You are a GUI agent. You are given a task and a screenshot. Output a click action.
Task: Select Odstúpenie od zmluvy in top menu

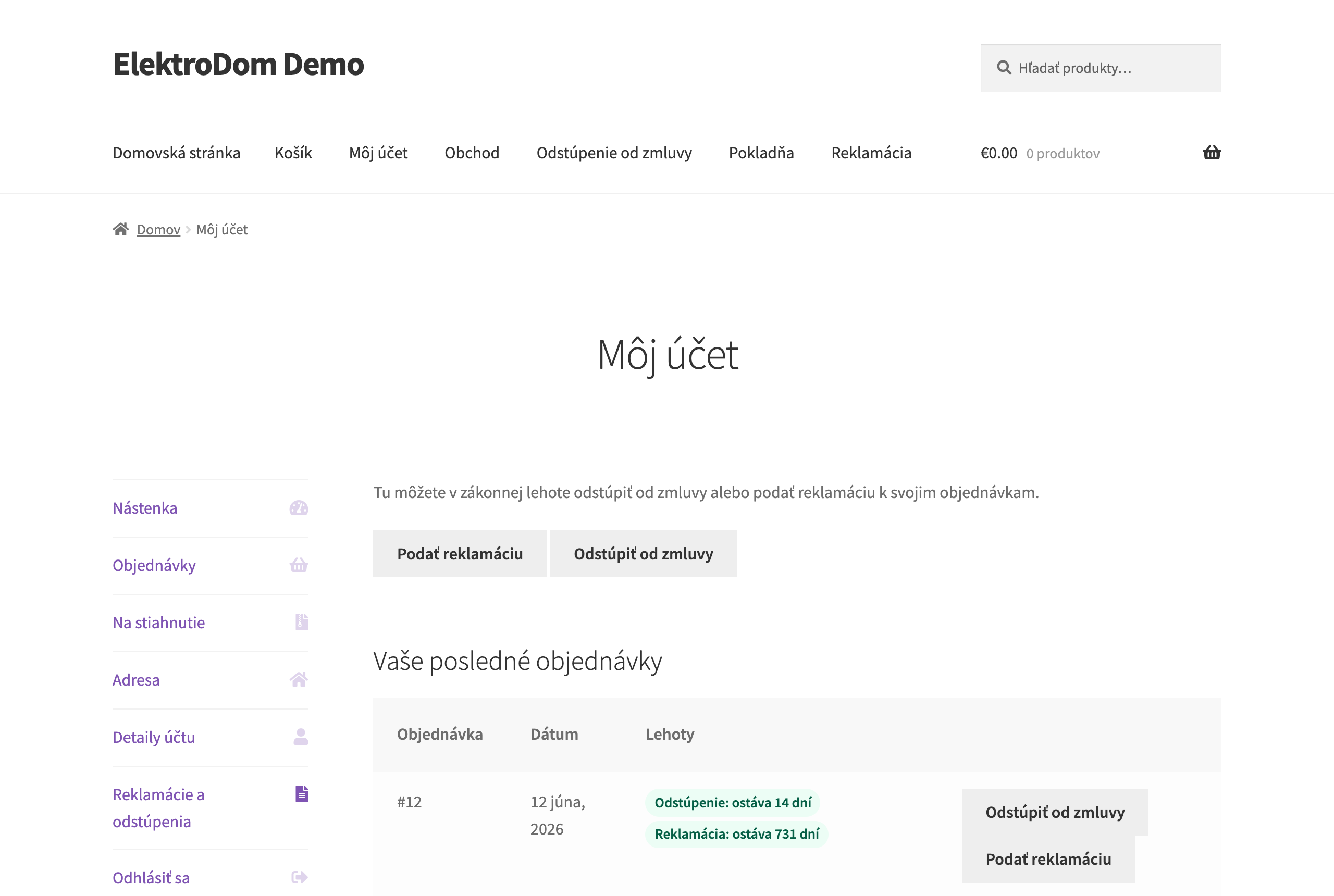pyautogui.click(x=614, y=153)
